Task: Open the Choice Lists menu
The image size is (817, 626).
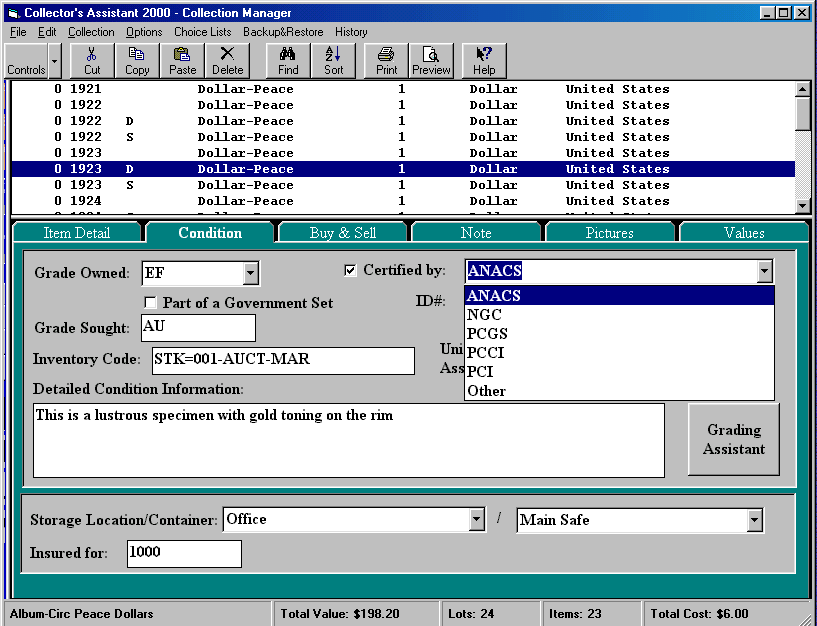Action: [x=203, y=32]
